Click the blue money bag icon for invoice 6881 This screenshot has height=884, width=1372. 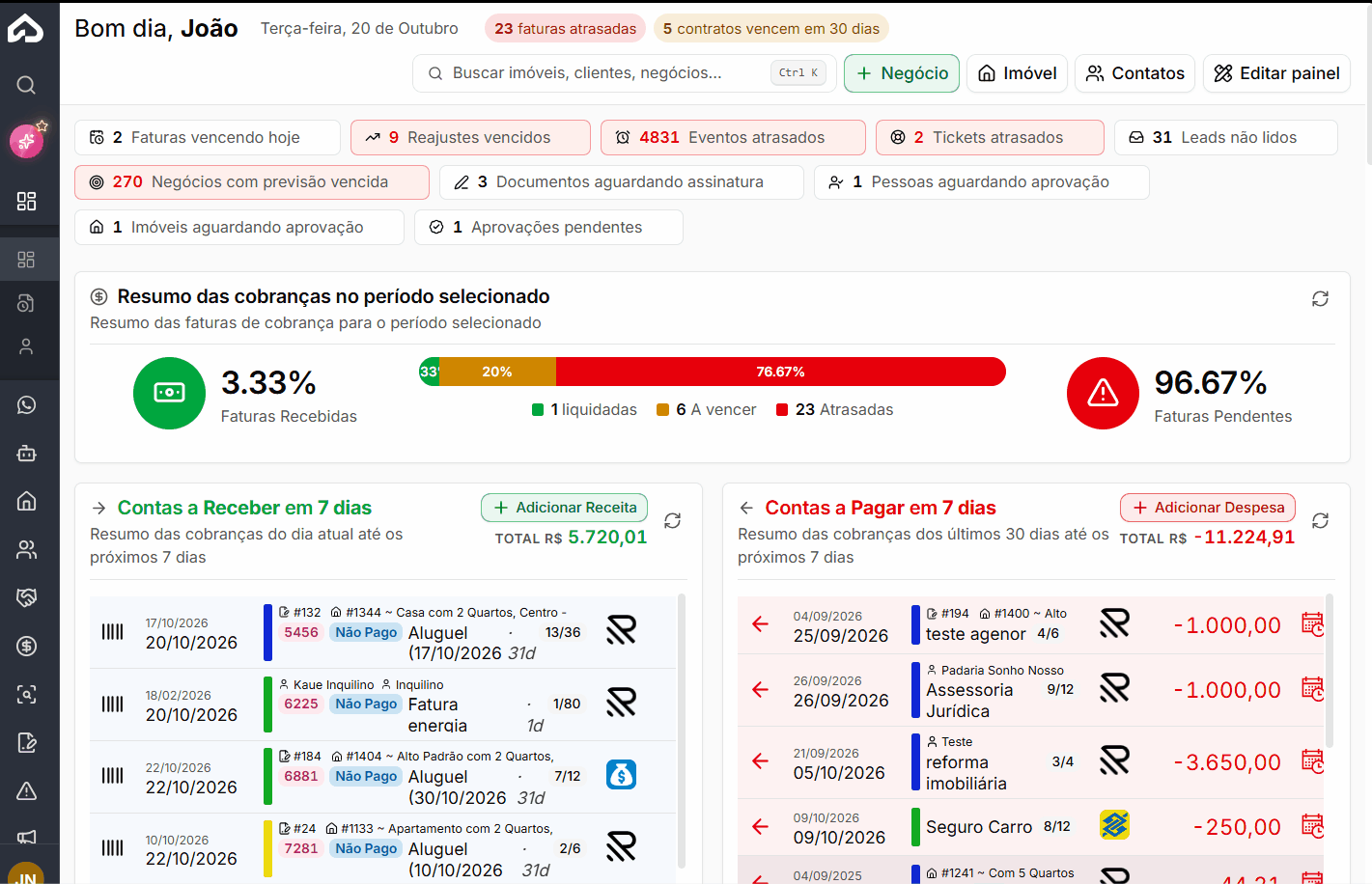coord(621,775)
